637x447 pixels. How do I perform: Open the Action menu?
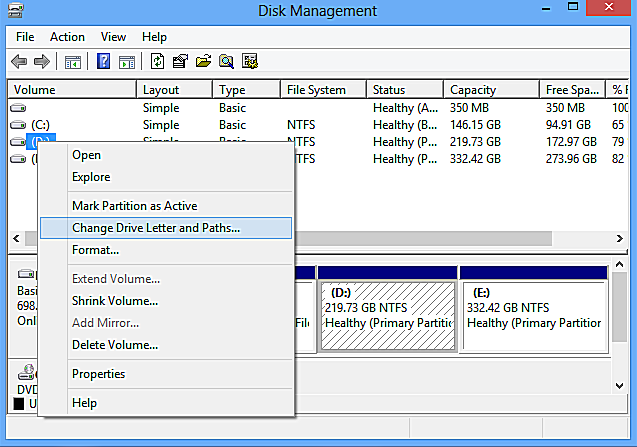[67, 37]
